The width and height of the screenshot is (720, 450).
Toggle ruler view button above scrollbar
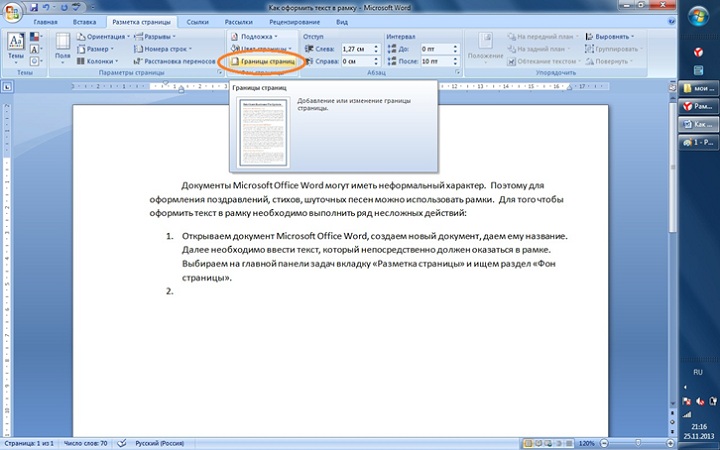(673, 86)
